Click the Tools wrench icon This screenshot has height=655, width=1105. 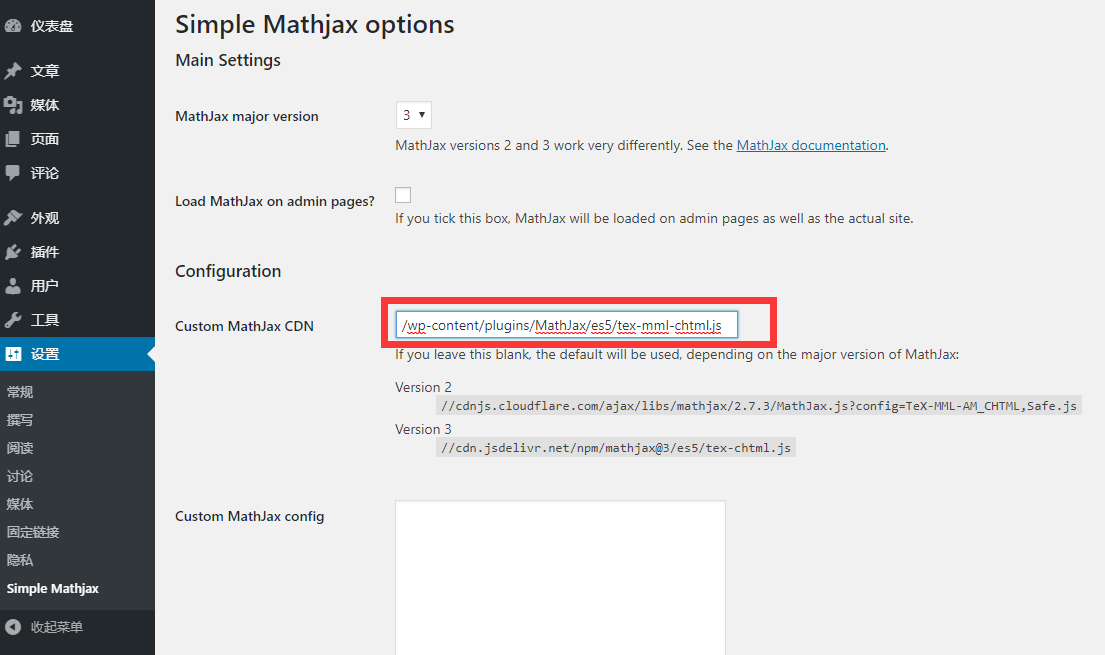pyautogui.click(x=13, y=320)
